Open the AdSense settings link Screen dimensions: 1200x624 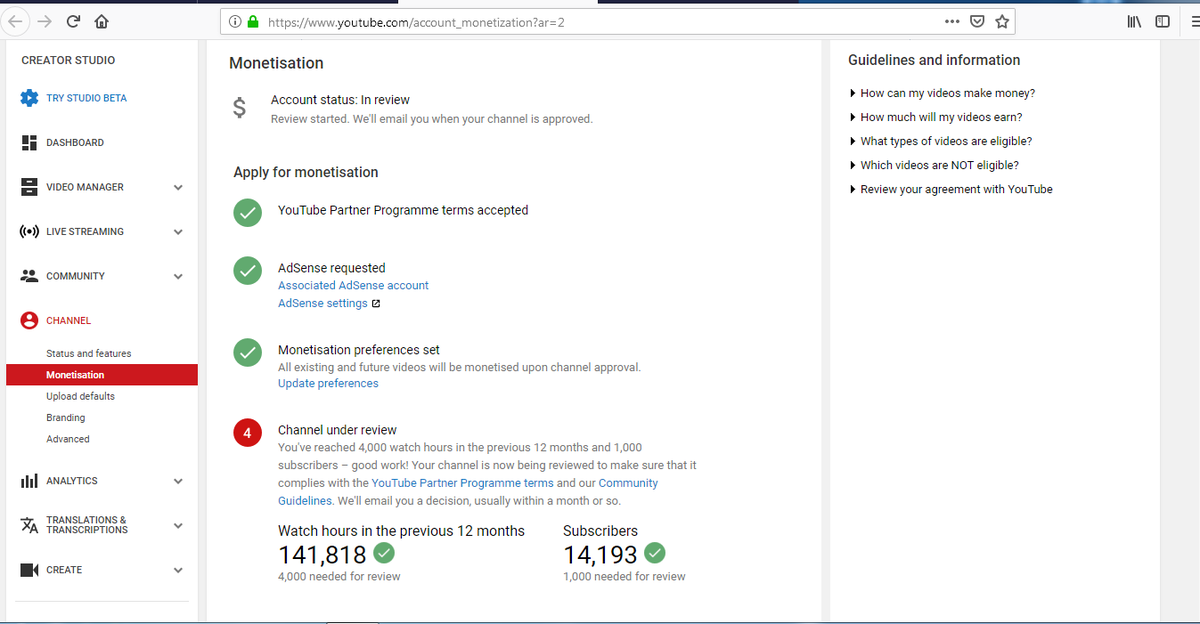pos(322,303)
